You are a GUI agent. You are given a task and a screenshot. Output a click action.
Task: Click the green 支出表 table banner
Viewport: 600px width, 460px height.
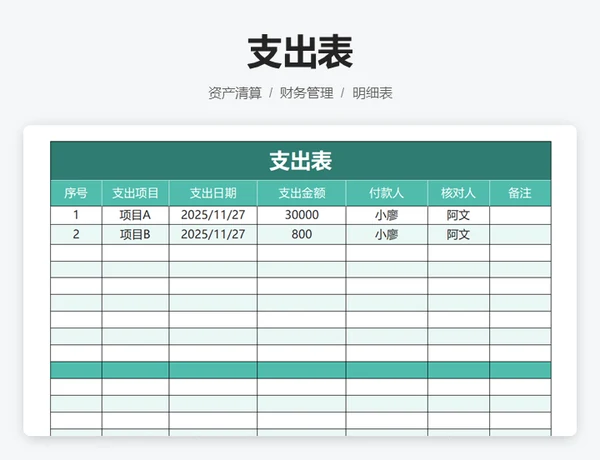tap(301, 161)
